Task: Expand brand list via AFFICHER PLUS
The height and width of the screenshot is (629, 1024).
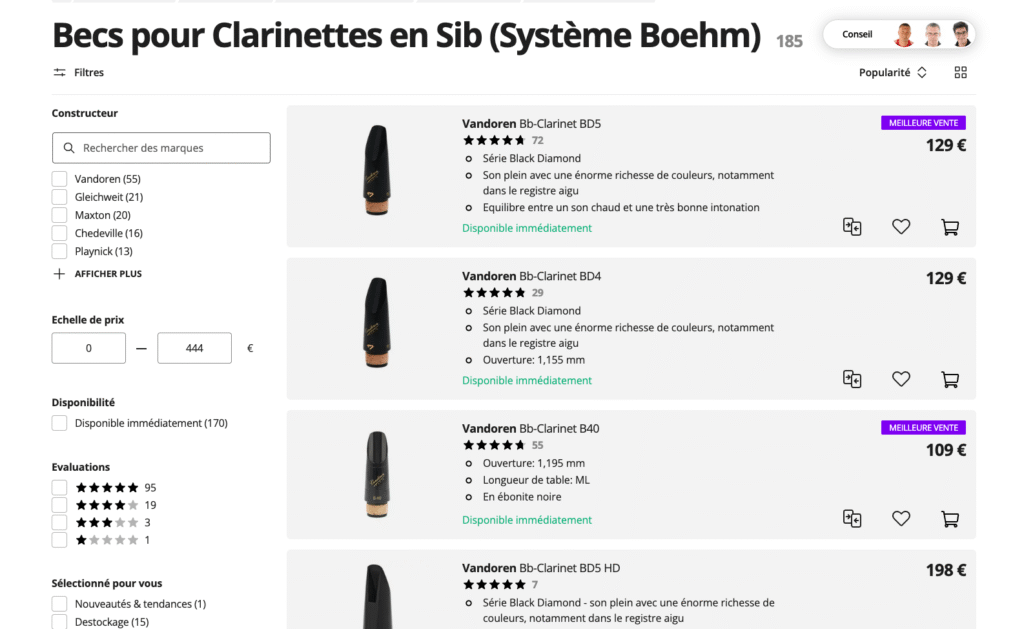Action: pos(96,273)
